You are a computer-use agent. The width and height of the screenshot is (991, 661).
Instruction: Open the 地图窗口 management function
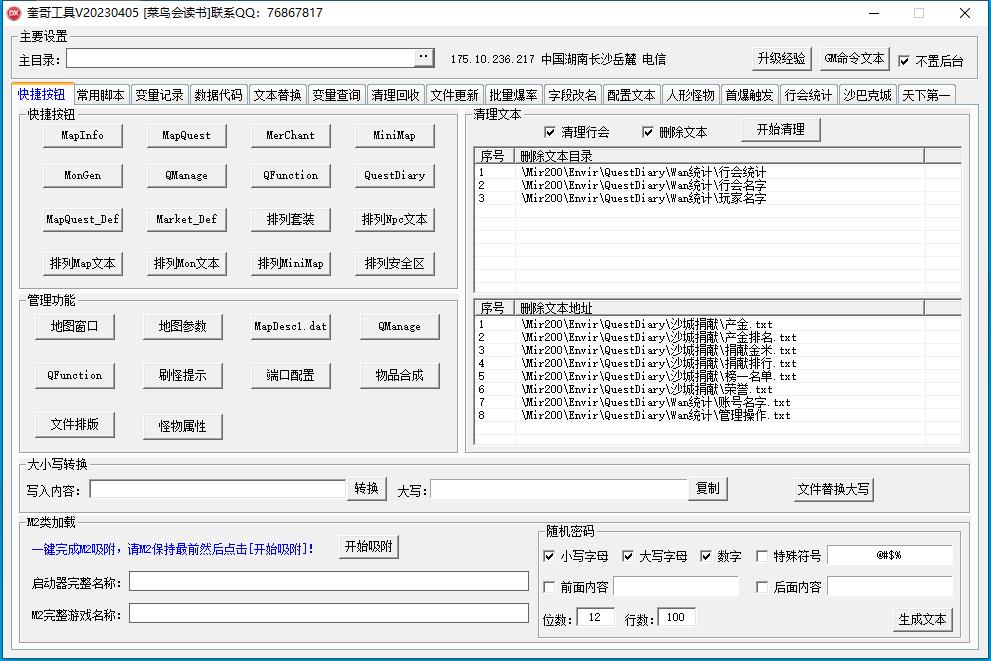click(75, 325)
